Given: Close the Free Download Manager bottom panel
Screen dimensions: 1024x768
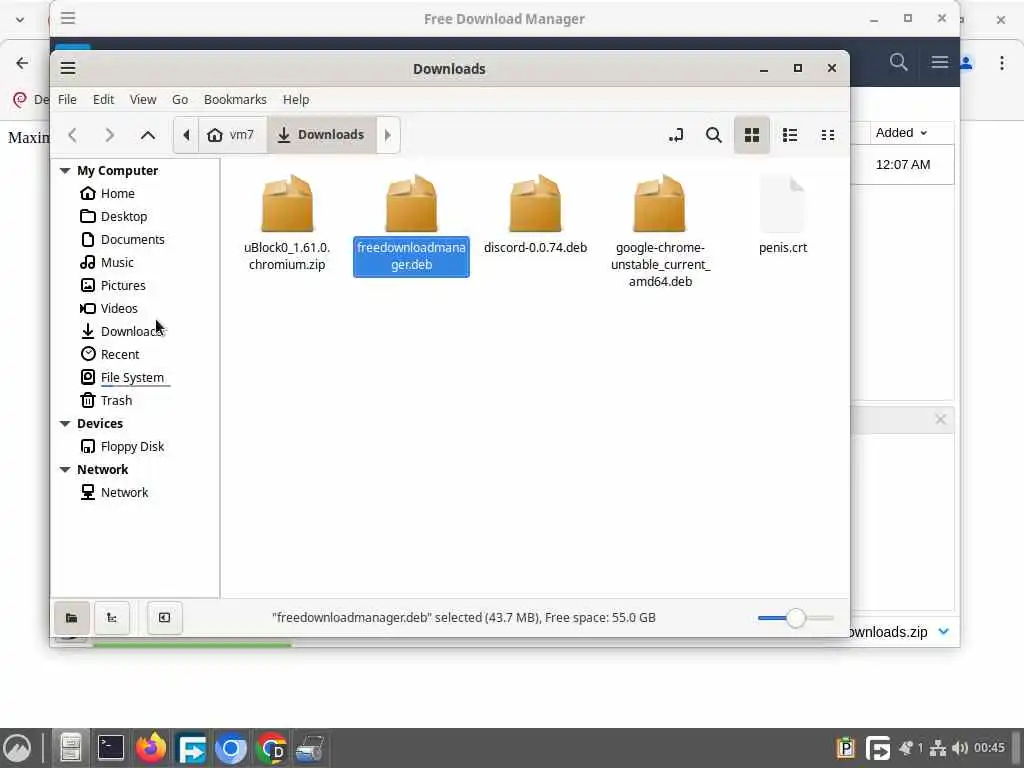Looking at the screenshot, I should [x=940, y=419].
